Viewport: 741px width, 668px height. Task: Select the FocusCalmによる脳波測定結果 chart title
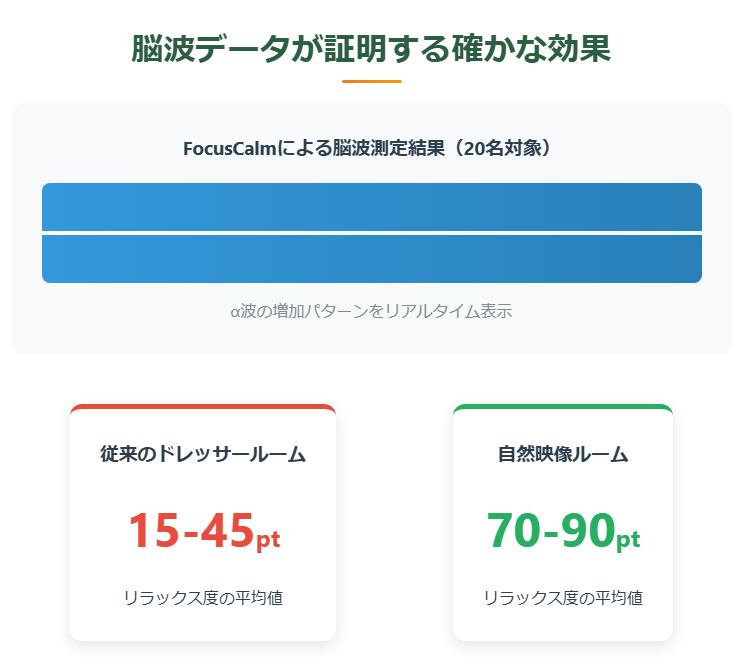[x=371, y=148]
